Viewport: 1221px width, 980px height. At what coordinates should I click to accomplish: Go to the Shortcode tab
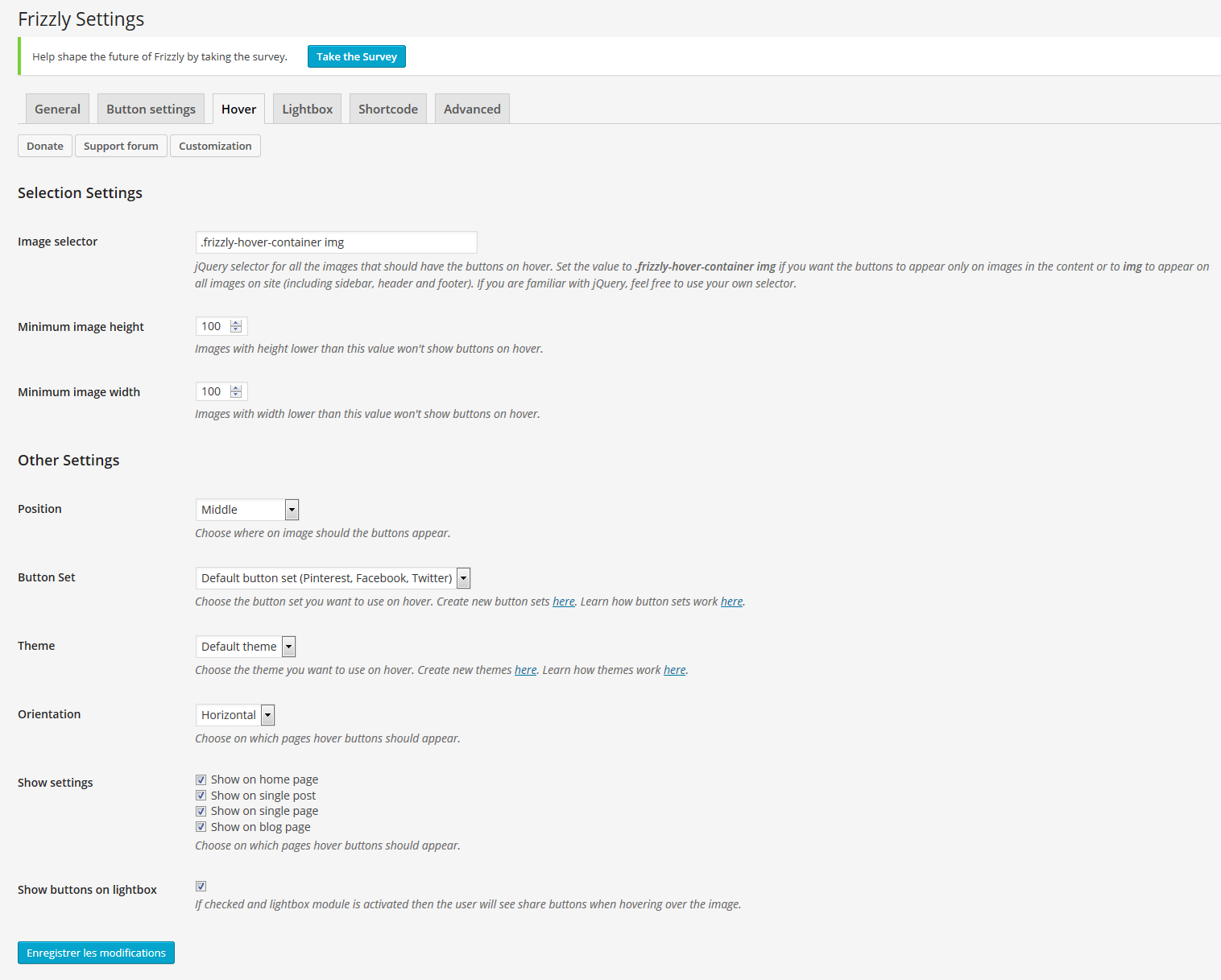[x=387, y=109]
